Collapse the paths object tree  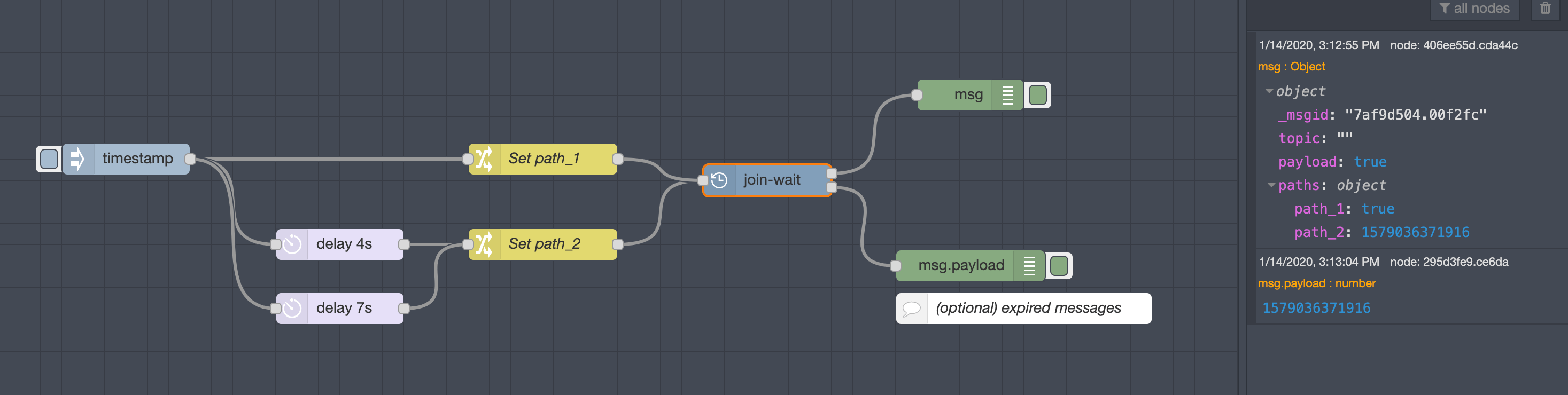(1271, 185)
